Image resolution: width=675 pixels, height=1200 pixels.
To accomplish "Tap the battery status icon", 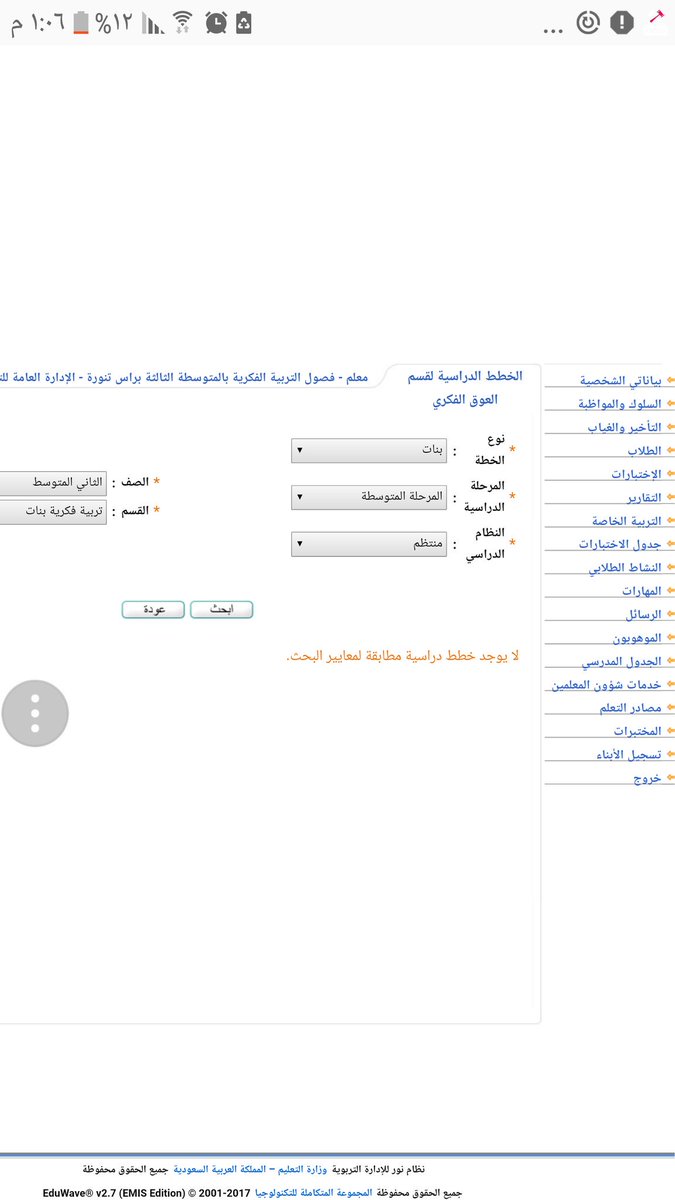I will pyautogui.click(x=80, y=22).
